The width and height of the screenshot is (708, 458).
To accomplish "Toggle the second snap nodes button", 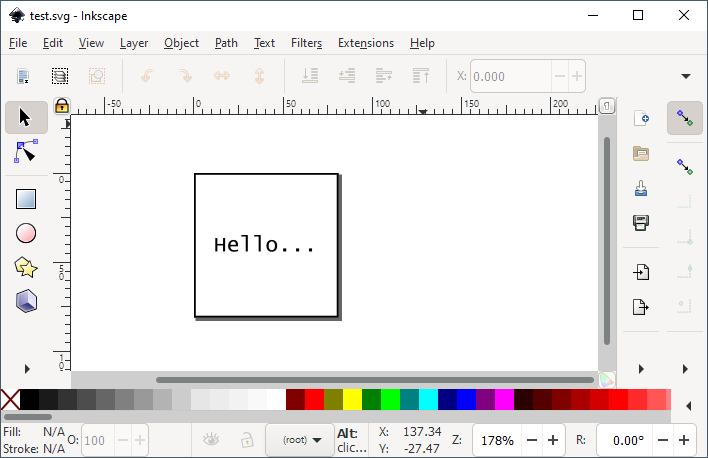I will (685, 167).
